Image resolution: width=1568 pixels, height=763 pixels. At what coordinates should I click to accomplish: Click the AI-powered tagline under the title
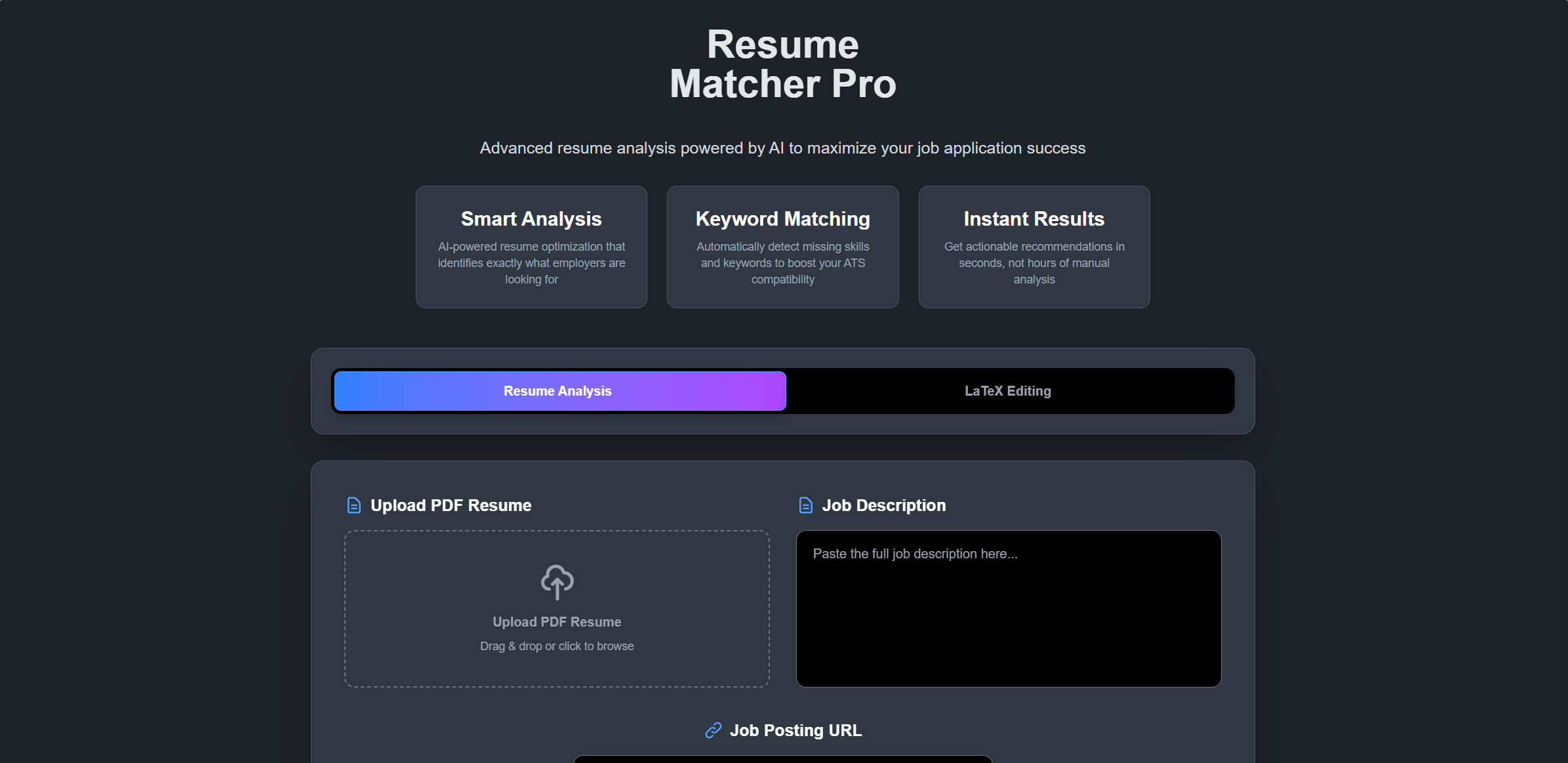pyautogui.click(x=782, y=148)
